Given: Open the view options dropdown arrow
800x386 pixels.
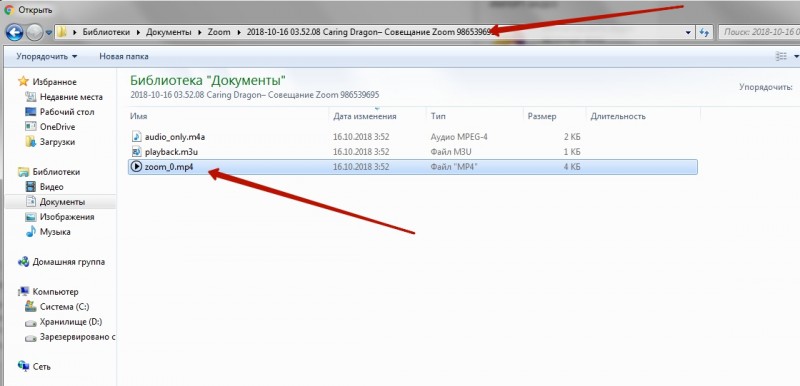Looking at the screenshot, I should 796,56.
